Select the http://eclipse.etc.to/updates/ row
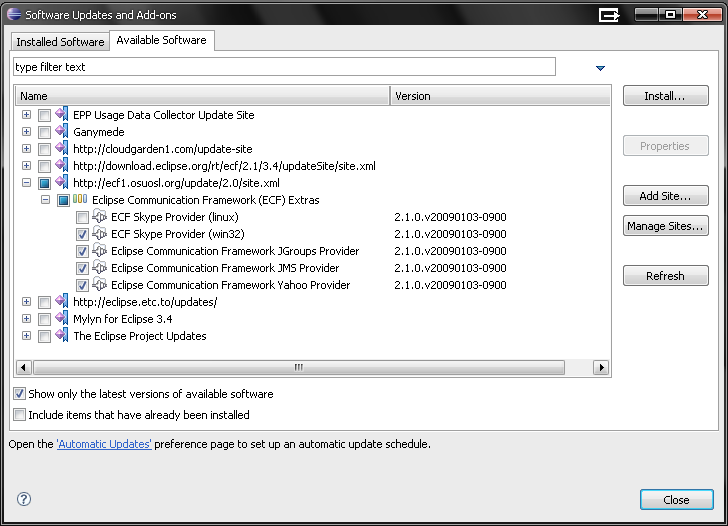Viewport: 728px width, 526px height. 145,302
